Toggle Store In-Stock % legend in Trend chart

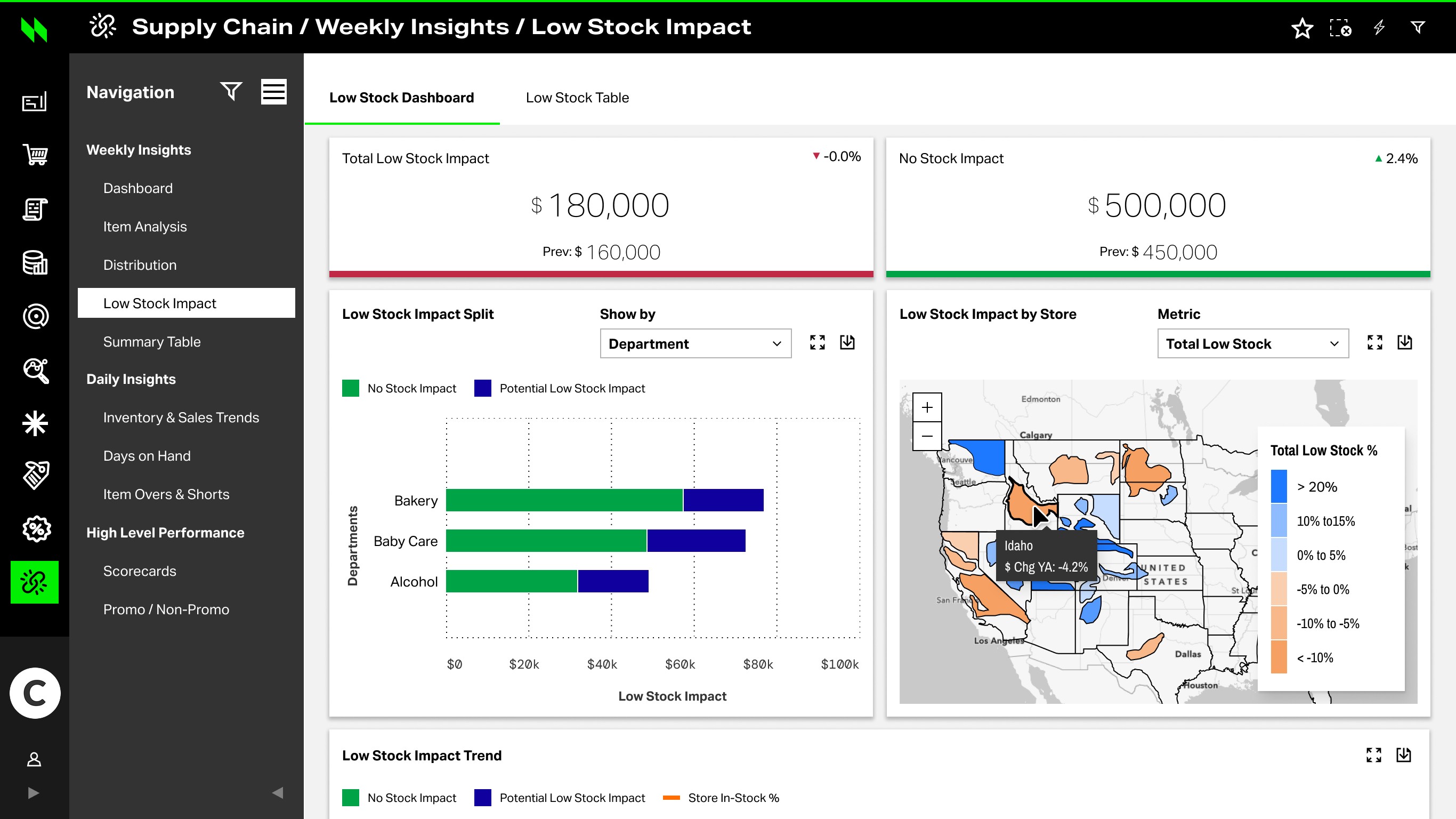click(x=721, y=798)
